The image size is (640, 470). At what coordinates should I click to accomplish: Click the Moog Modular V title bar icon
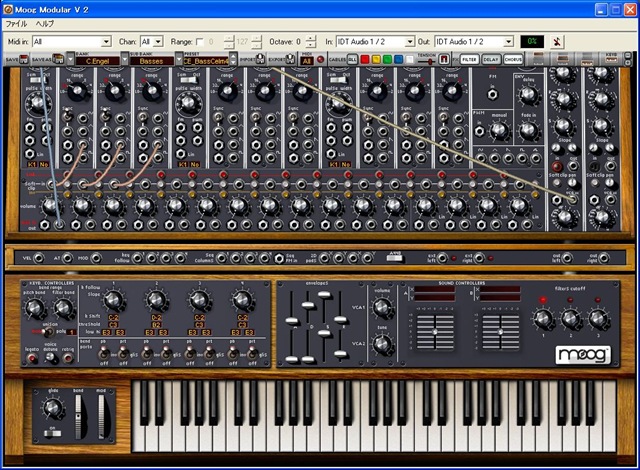pos(8,9)
